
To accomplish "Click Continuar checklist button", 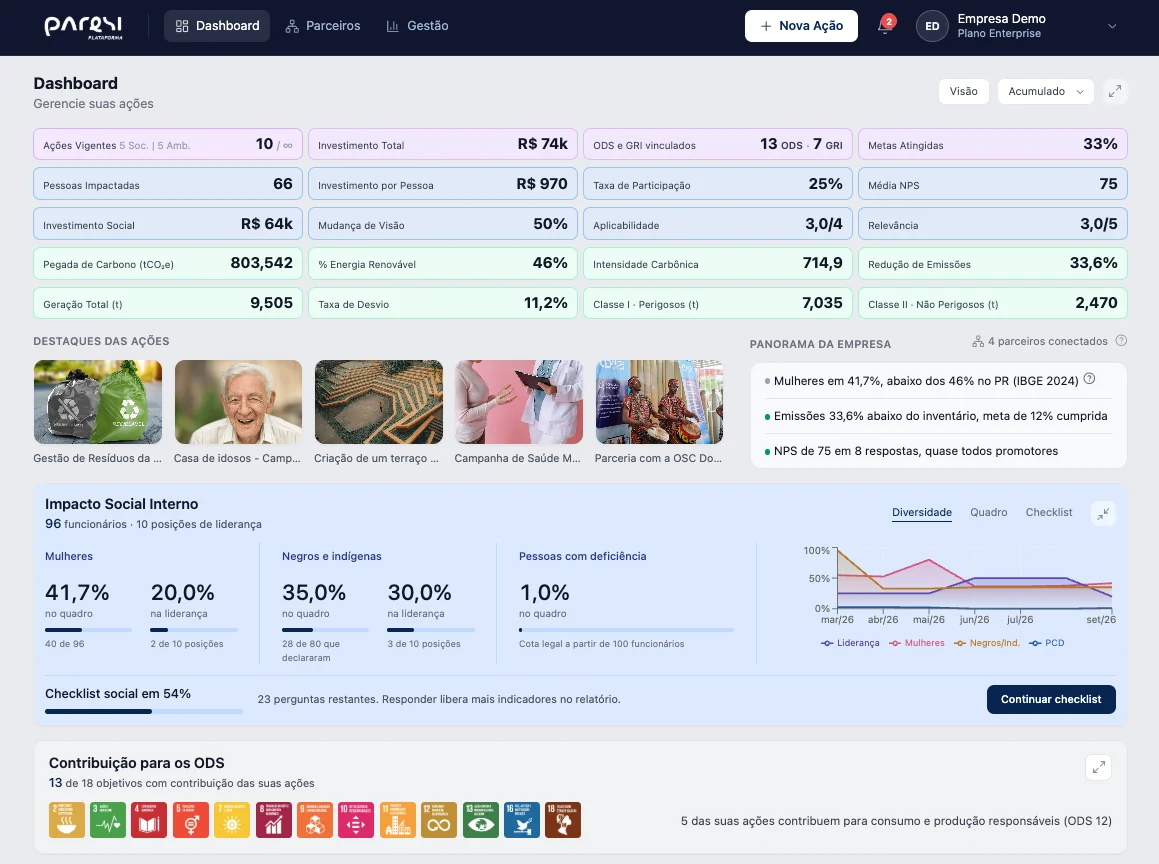I will pyautogui.click(x=1050, y=699).
